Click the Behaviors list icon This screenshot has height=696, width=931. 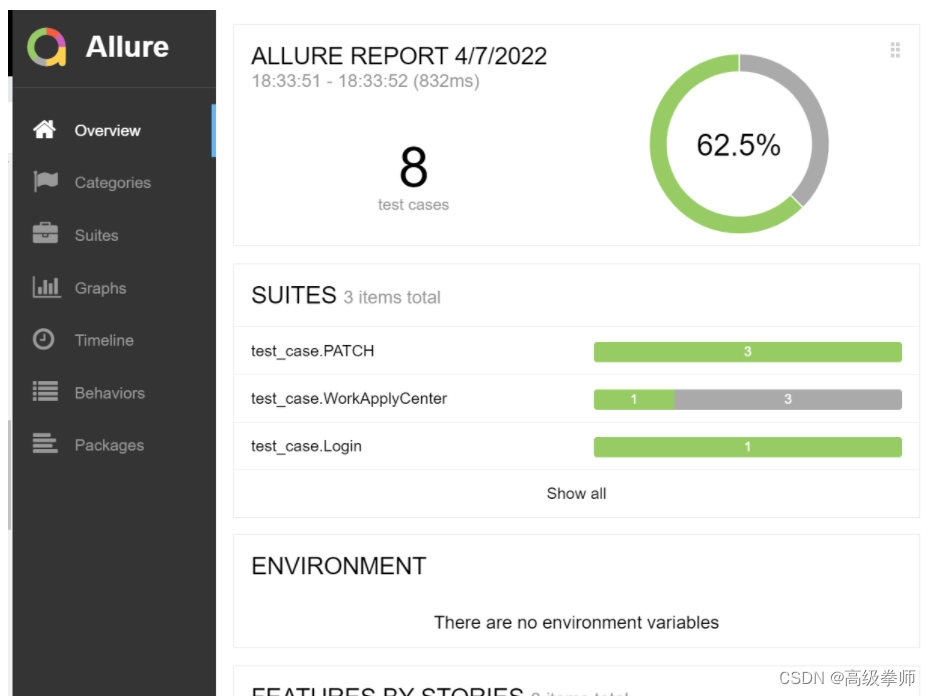pos(45,391)
